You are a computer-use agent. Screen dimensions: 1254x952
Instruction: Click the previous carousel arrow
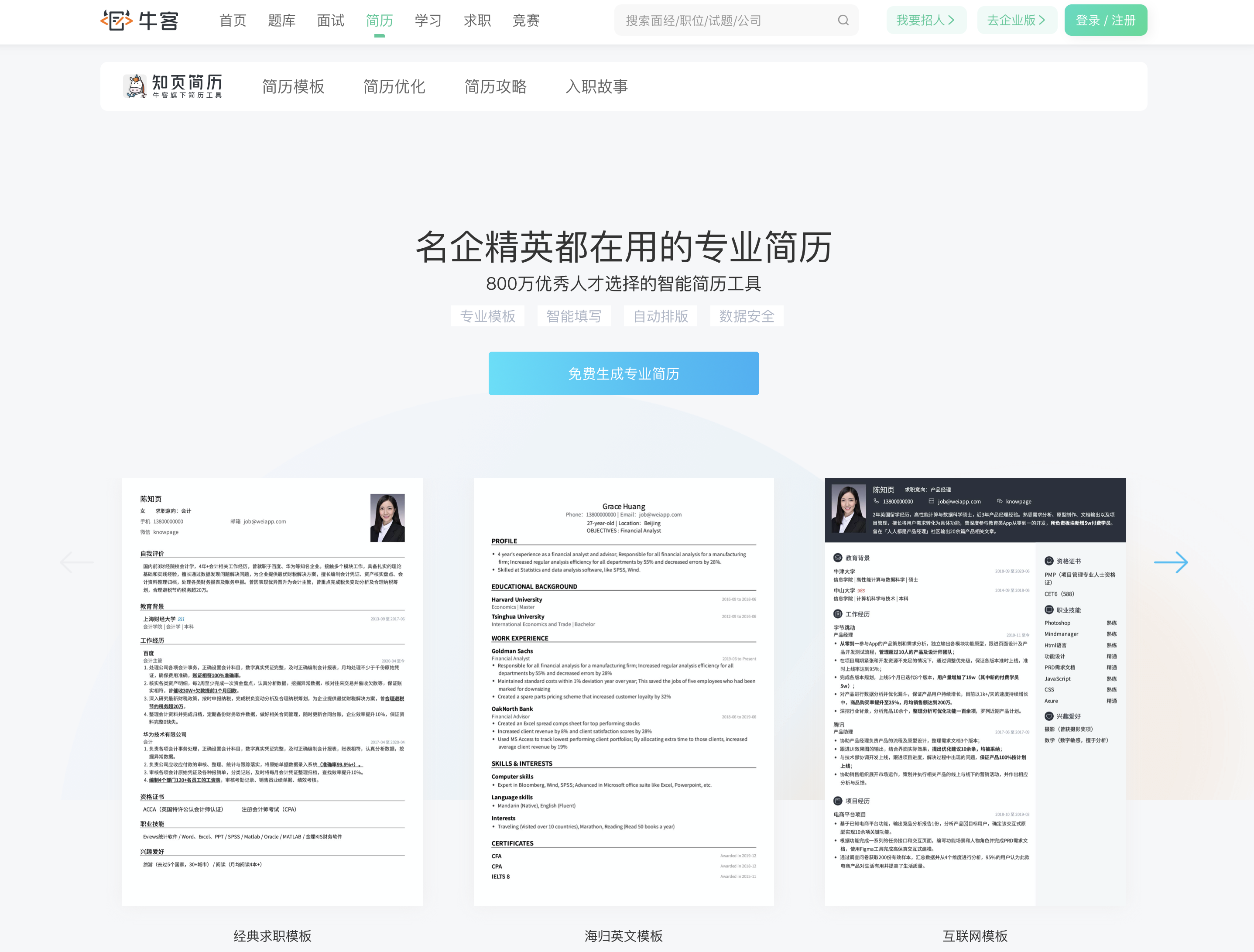tap(76, 562)
